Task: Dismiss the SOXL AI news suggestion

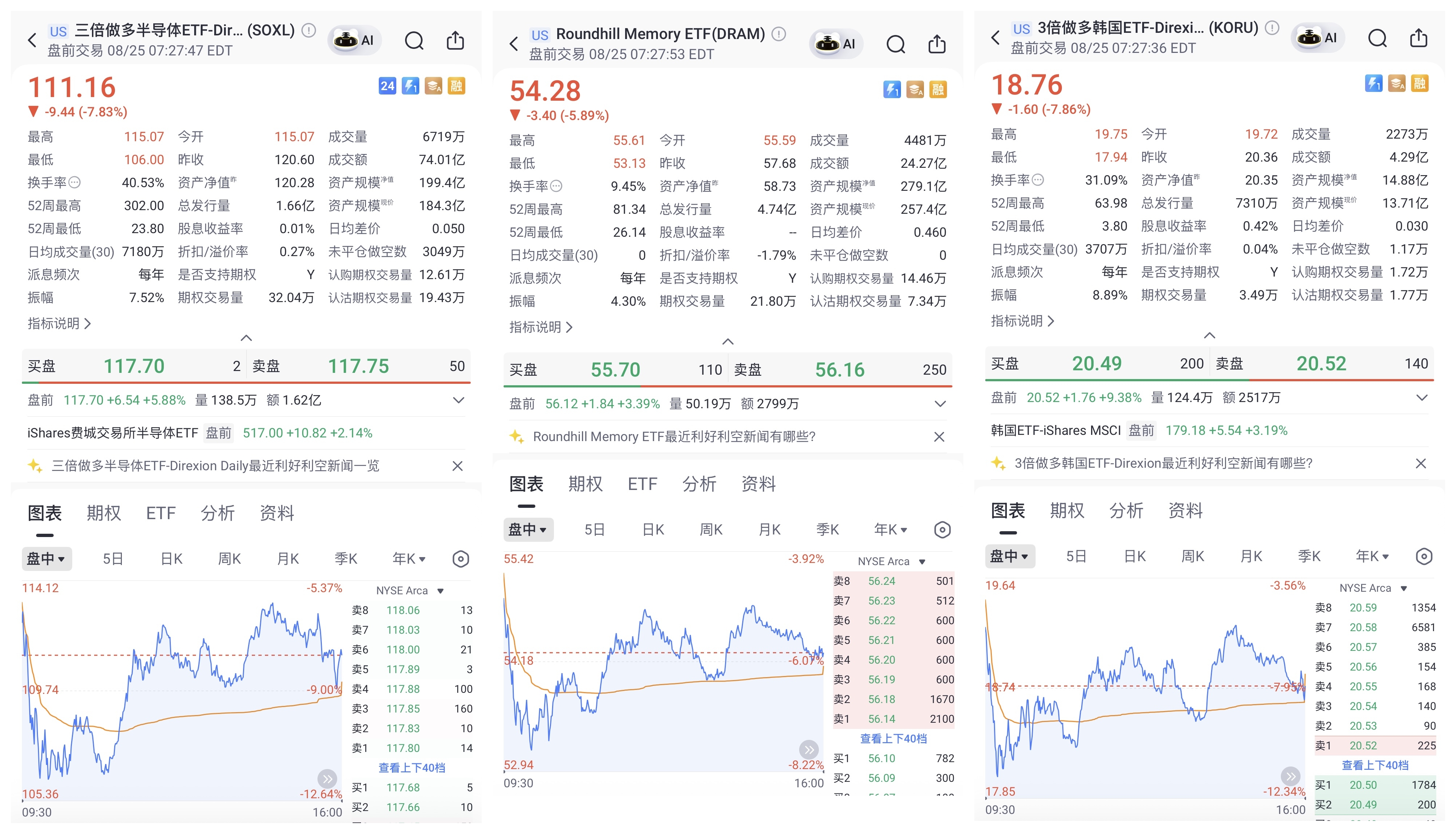Action: point(457,466)
